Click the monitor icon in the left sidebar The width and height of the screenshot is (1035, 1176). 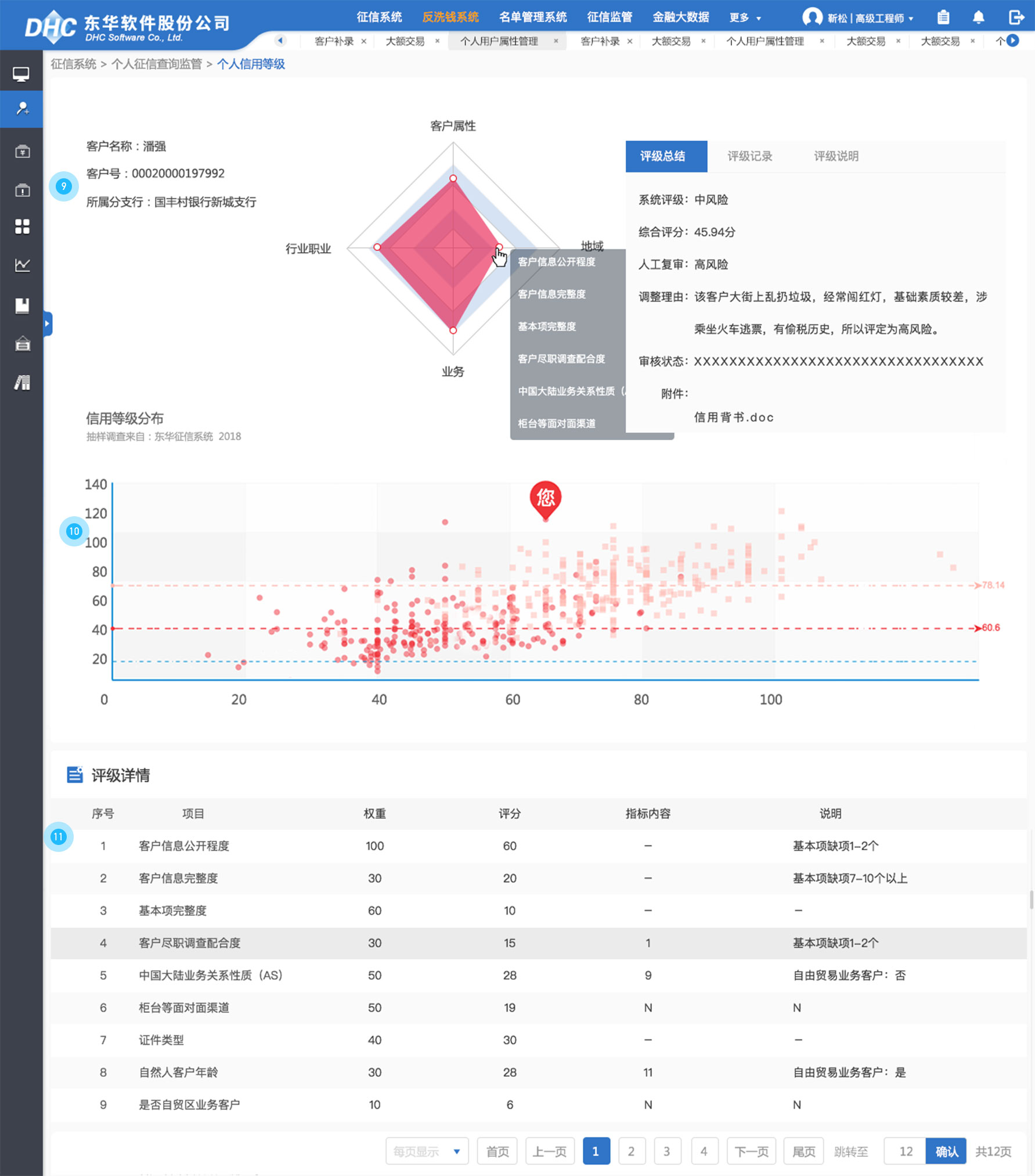pos(21,74)
